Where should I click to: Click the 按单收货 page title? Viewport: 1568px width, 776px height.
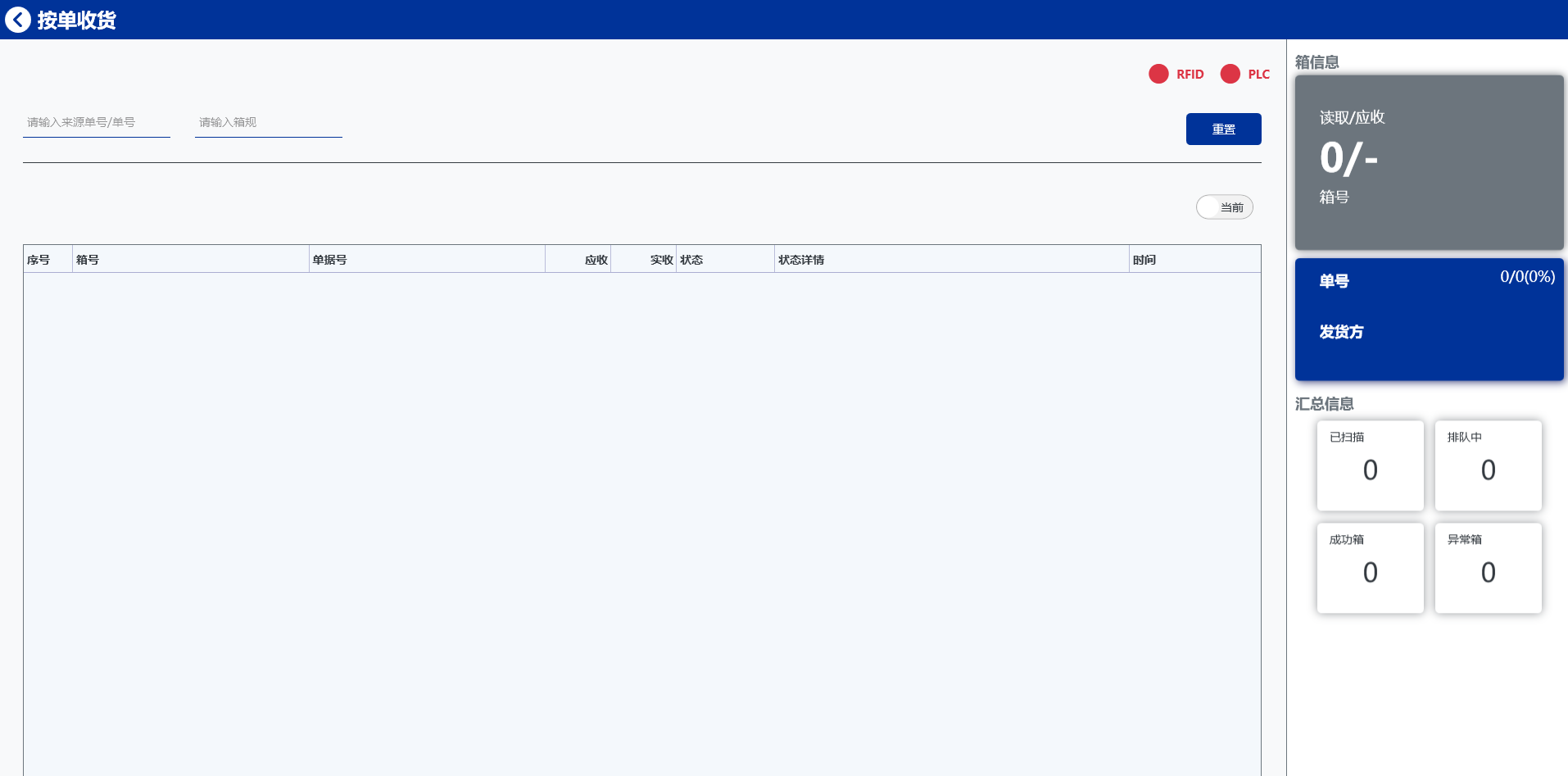[76, 20]
